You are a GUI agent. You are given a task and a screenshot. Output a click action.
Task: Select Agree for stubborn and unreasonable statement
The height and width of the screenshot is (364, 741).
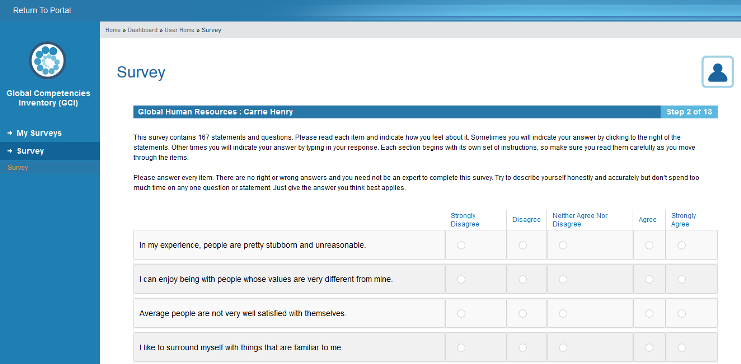(x=649, y=245)
